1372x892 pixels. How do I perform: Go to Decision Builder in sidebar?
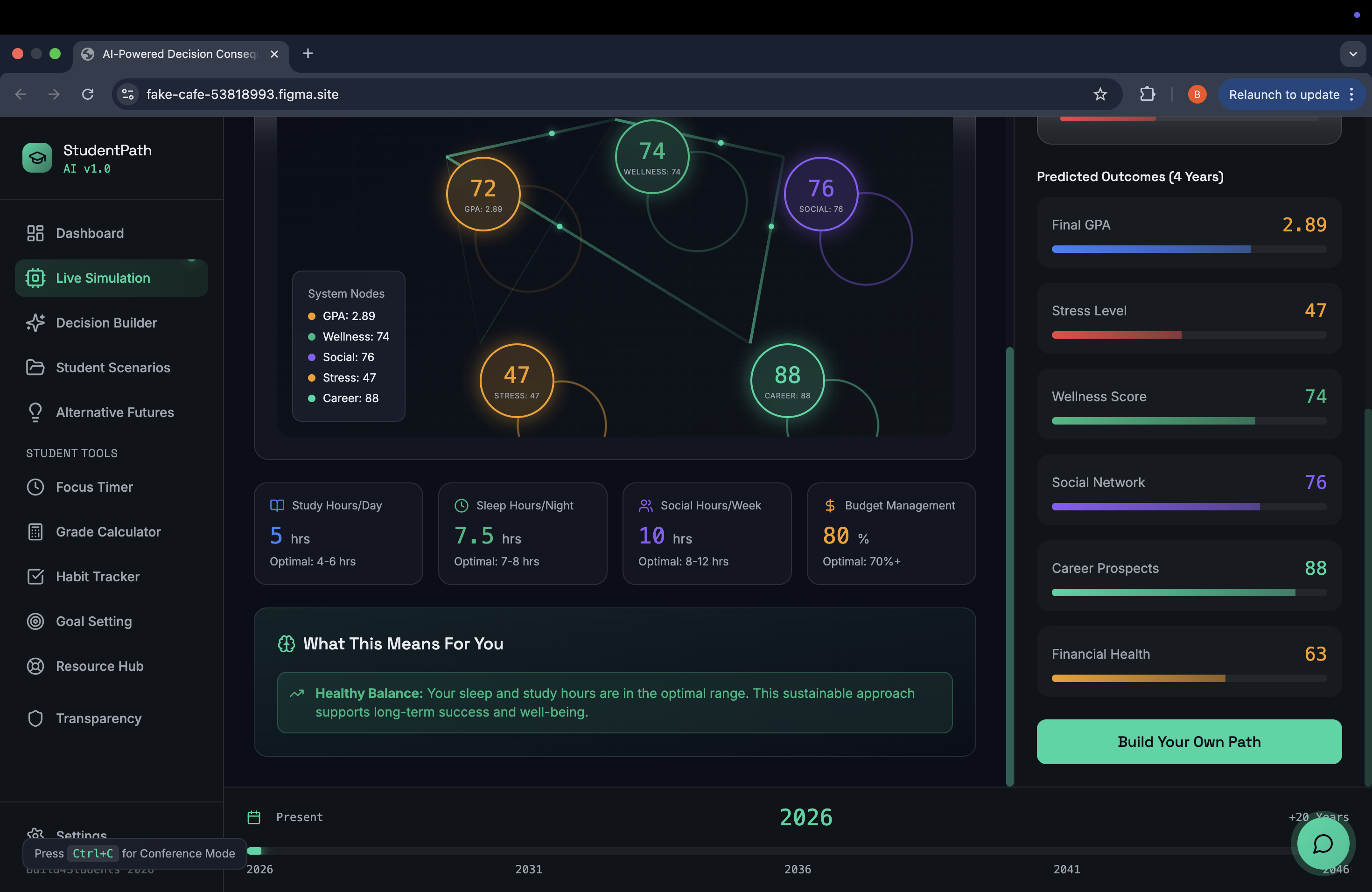106,323
